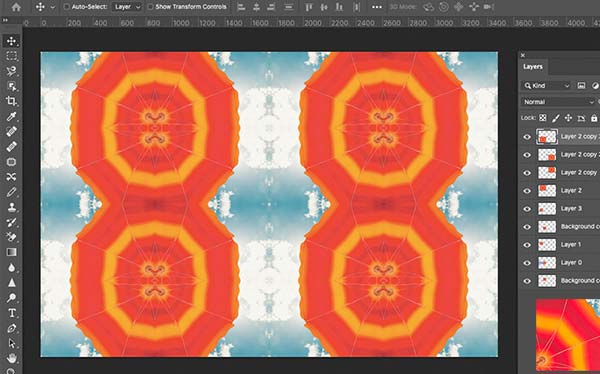Screen dimensions: 600x374
Task: Click the 3D Mode camera scale icon
Action: pos(488,7)
